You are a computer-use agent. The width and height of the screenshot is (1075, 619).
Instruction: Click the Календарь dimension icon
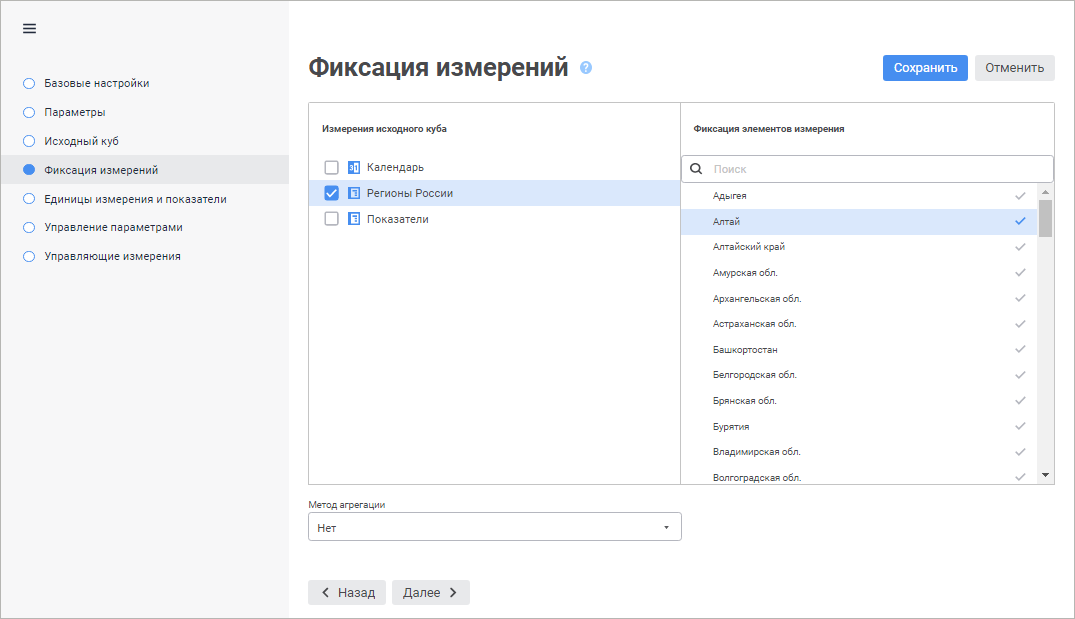[353, 167]
